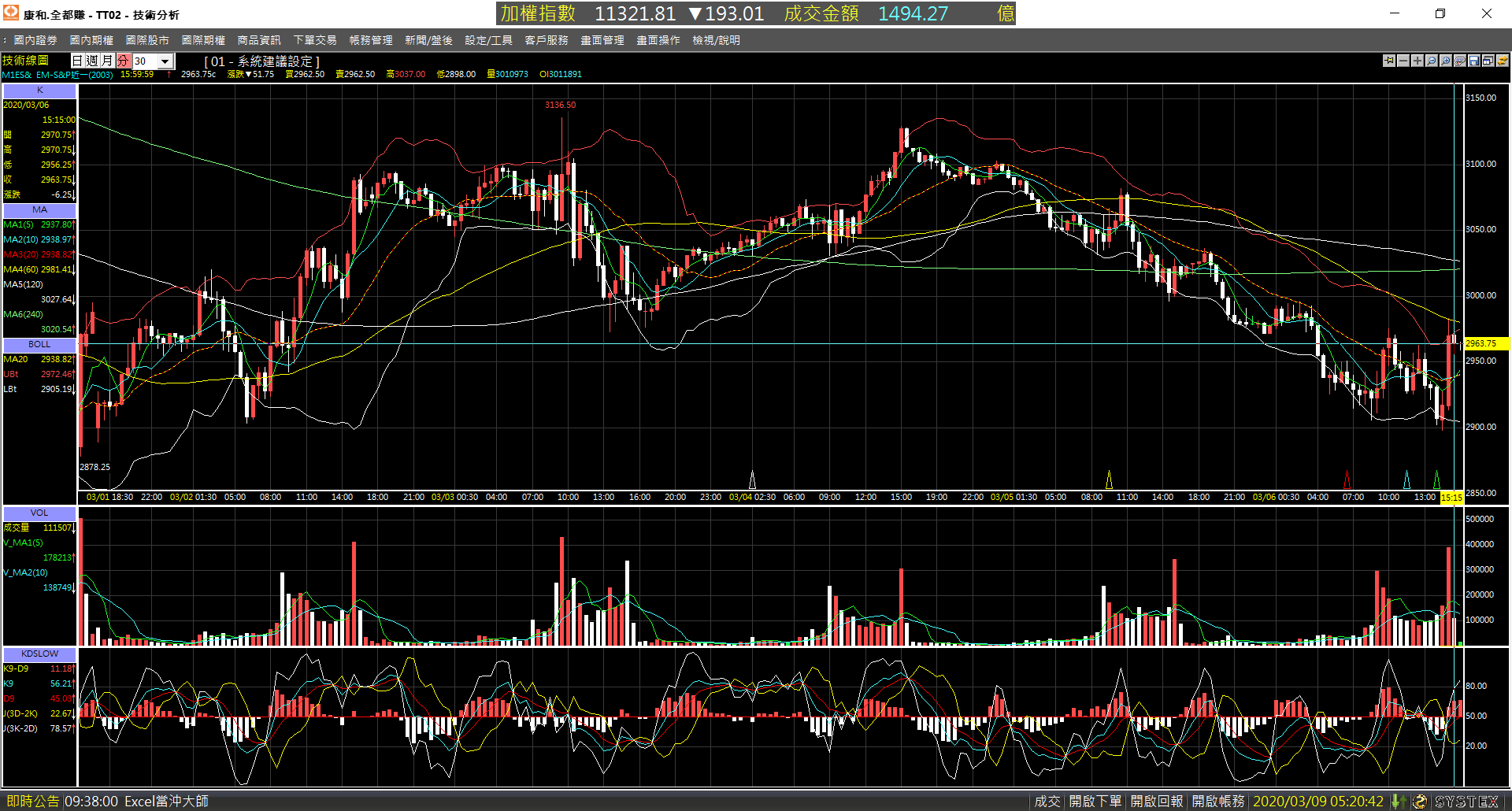Click the Excel當沖大師 announcement text
1512x811 pixels.
[166, 802]
